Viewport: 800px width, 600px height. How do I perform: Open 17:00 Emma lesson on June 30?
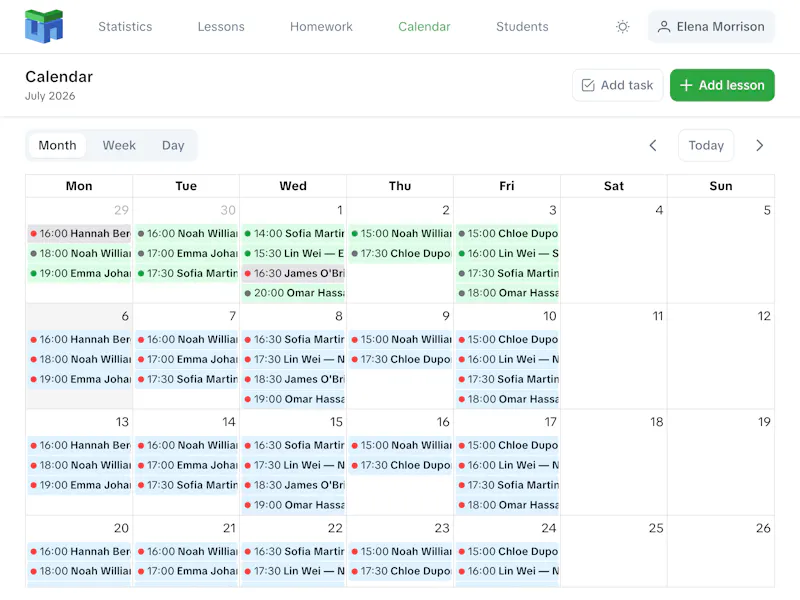(187, 254)
